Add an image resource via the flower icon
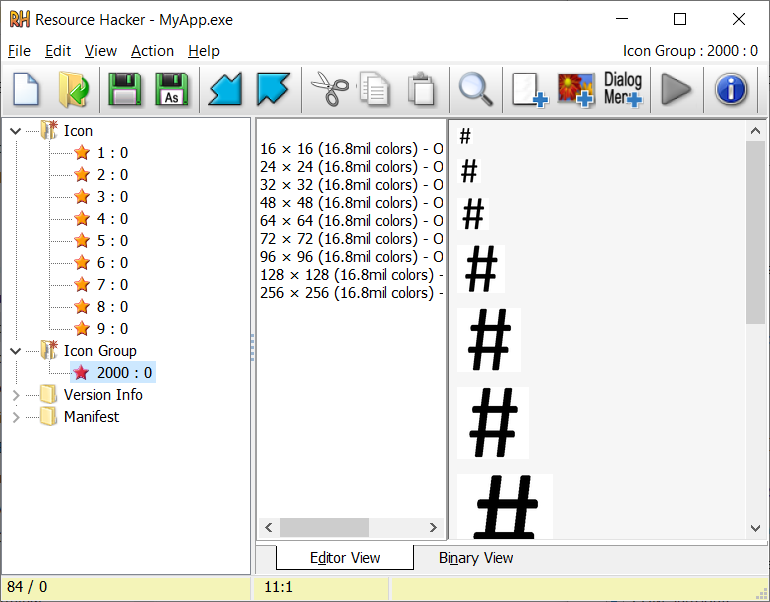Viewport: 770px width, 602px height. point(576,89)
